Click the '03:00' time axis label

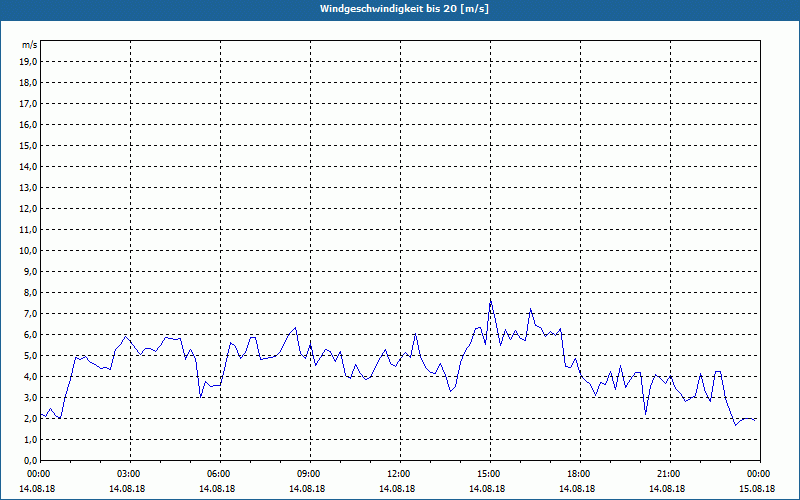pos(131,474)
